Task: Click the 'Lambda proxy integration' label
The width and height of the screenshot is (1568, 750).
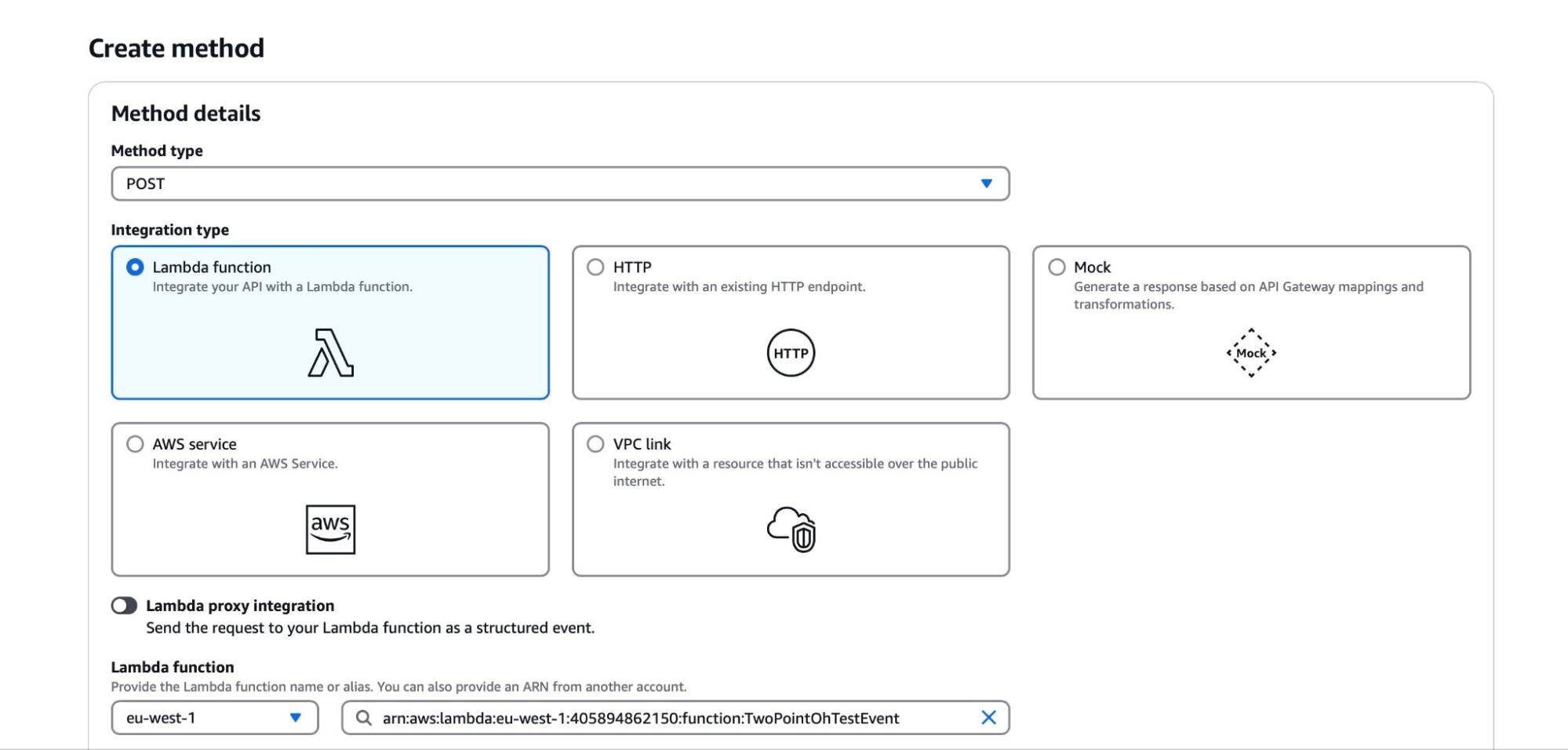Action: click(240, 606)
